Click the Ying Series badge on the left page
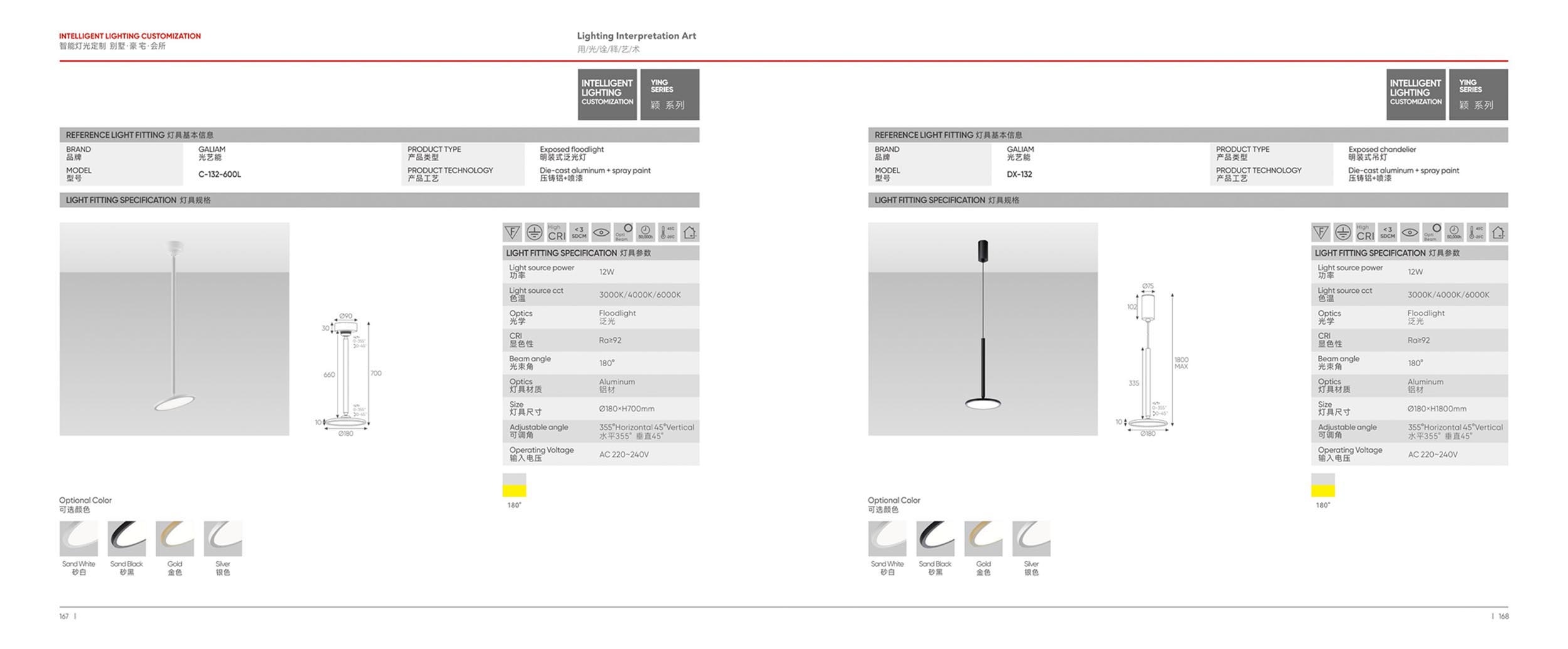 [x=670, y=94]
